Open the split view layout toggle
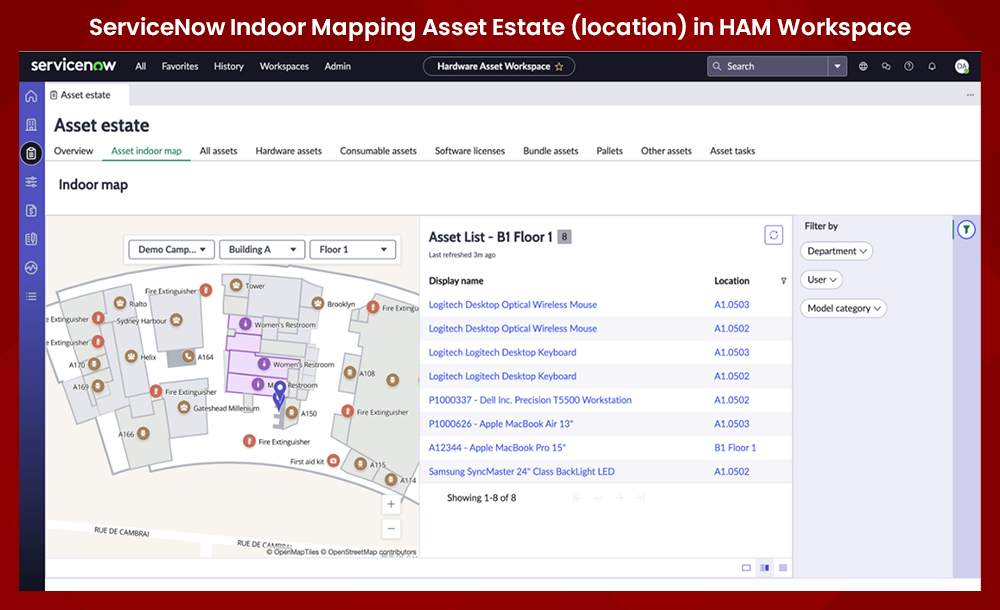The height and width of the screenshot is (610, 1000). click(765, 567)
